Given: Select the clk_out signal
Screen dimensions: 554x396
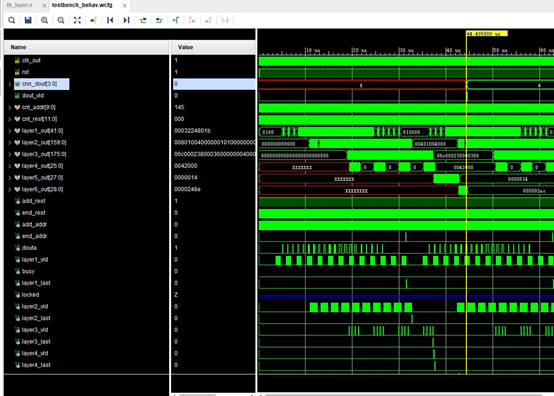Looking at the screenshot, I should click(x=31, y=60).
